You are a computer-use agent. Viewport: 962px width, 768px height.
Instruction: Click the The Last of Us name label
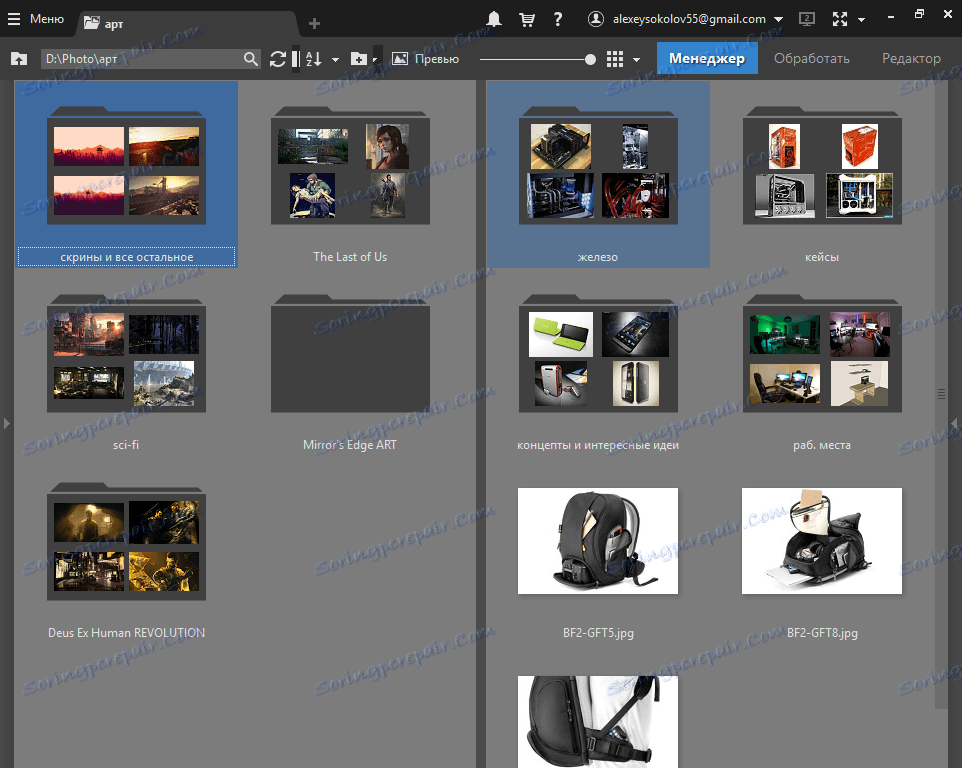(x=350, y=257)
